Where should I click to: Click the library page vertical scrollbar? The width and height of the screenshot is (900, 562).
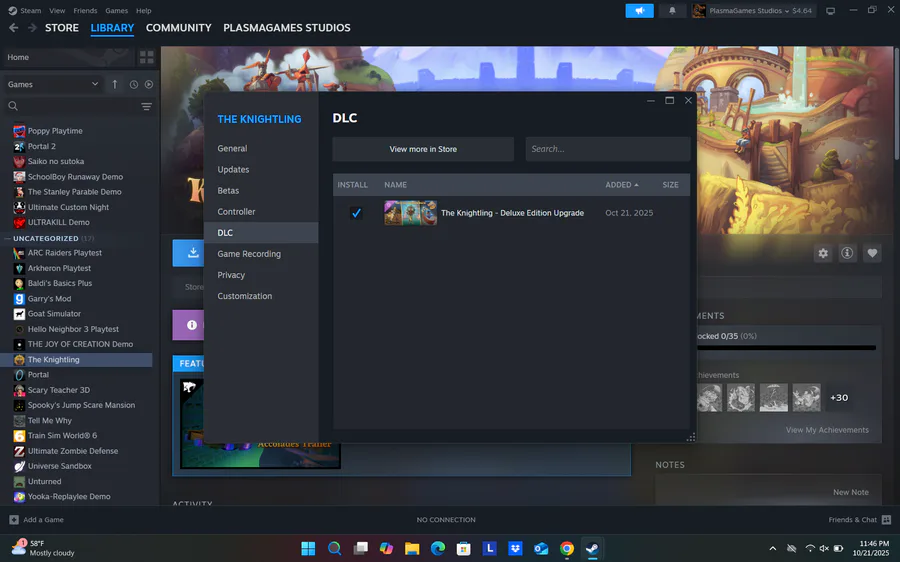tap(896, 103)
